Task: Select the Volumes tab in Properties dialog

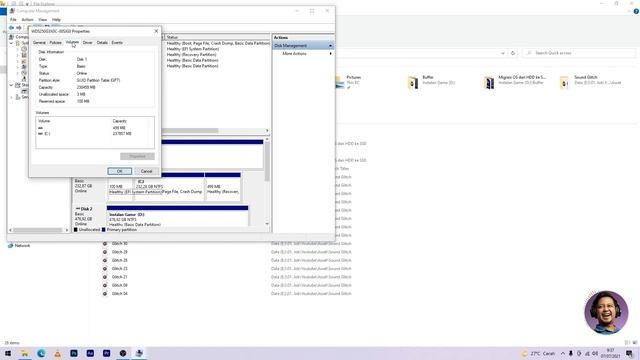Action: (72, 42)
